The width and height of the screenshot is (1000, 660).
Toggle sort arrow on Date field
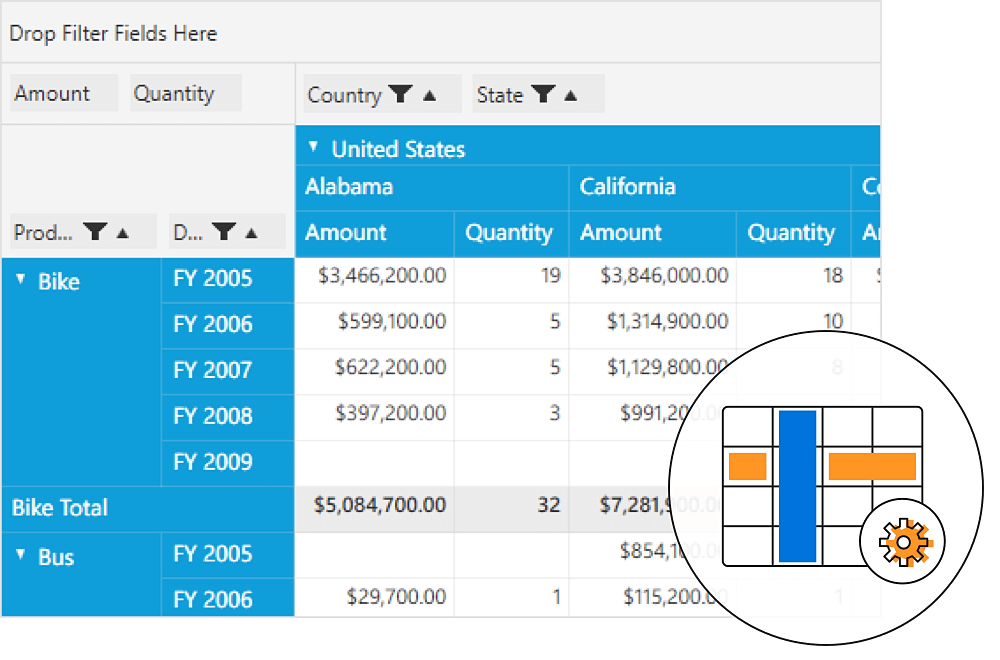pyautogui.click(x=251, y=232)
